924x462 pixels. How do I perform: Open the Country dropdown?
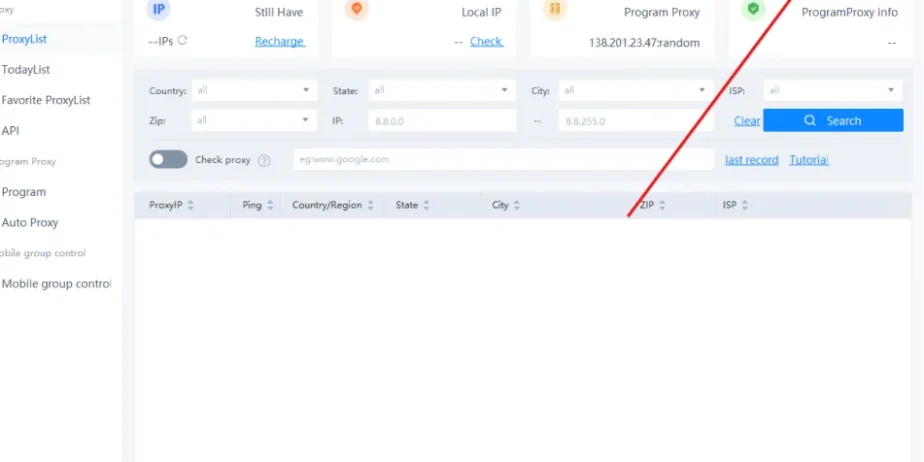(x=254, y=90)
